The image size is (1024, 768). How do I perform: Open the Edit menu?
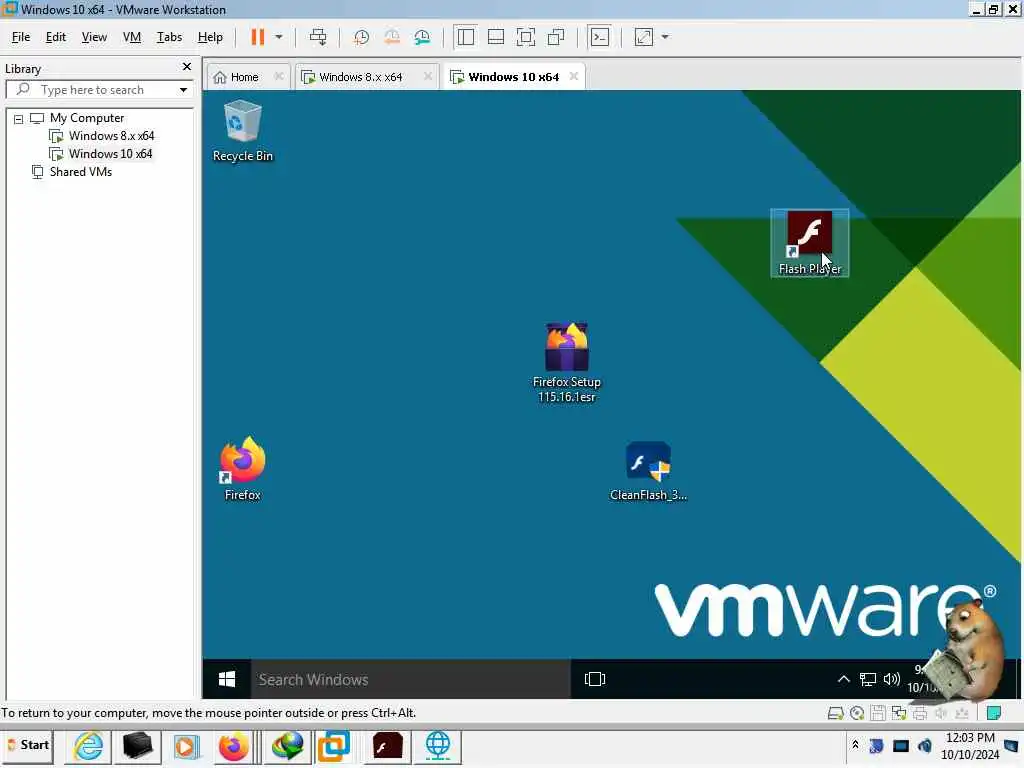56,37
